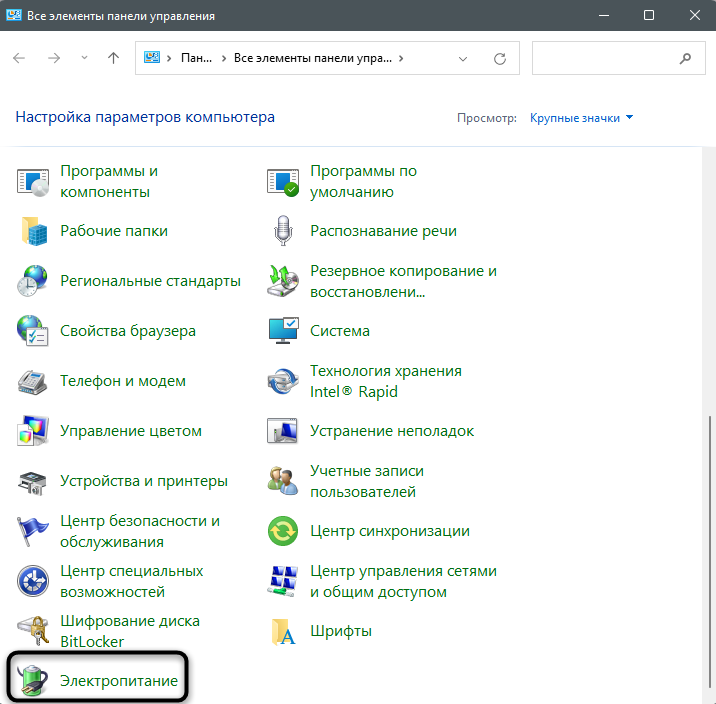Screen dimensions: 716x704
Task: Go back to previous location
Action: (19, 58)
